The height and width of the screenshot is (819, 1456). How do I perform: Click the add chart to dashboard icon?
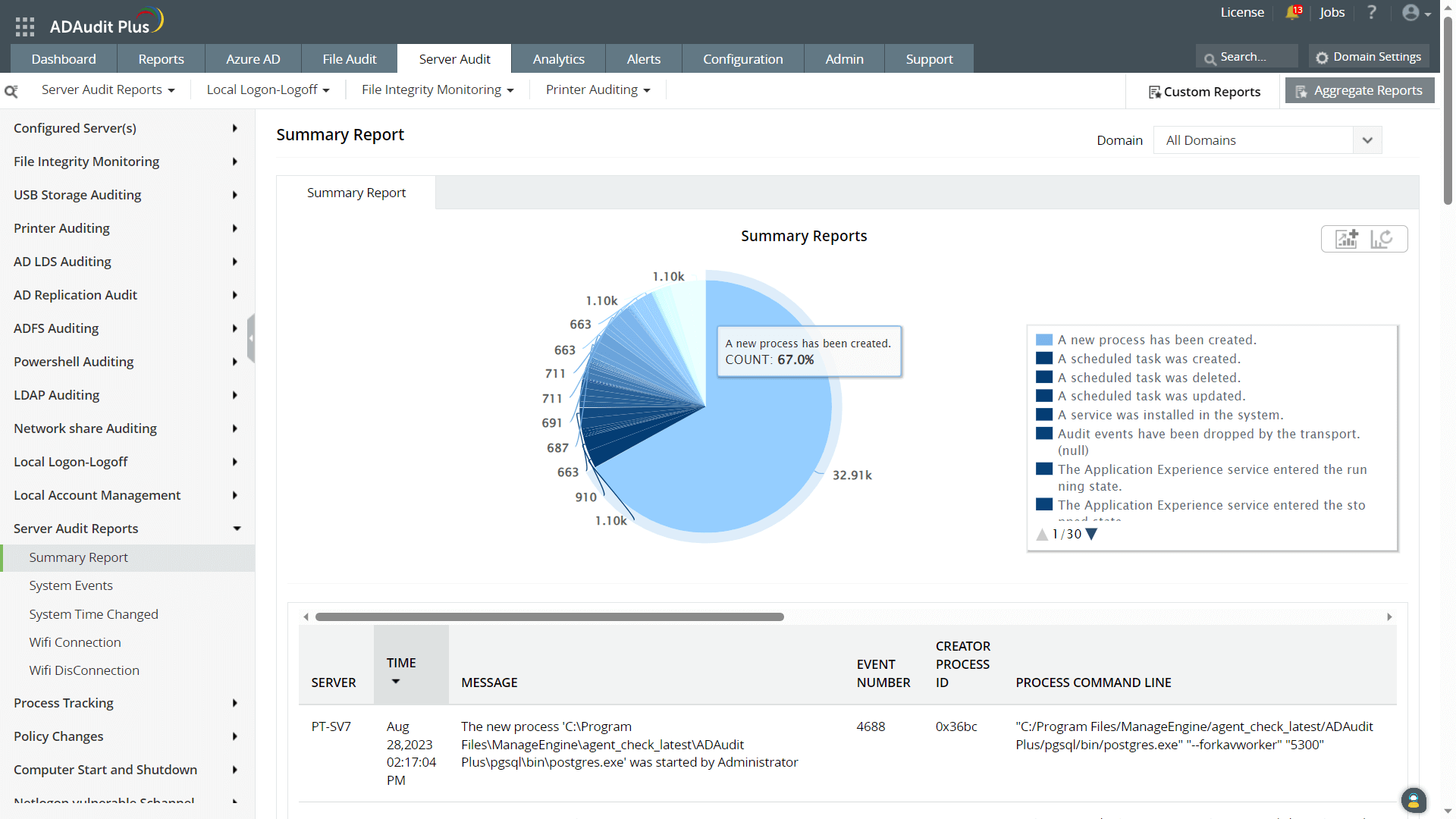(1347, 239)
